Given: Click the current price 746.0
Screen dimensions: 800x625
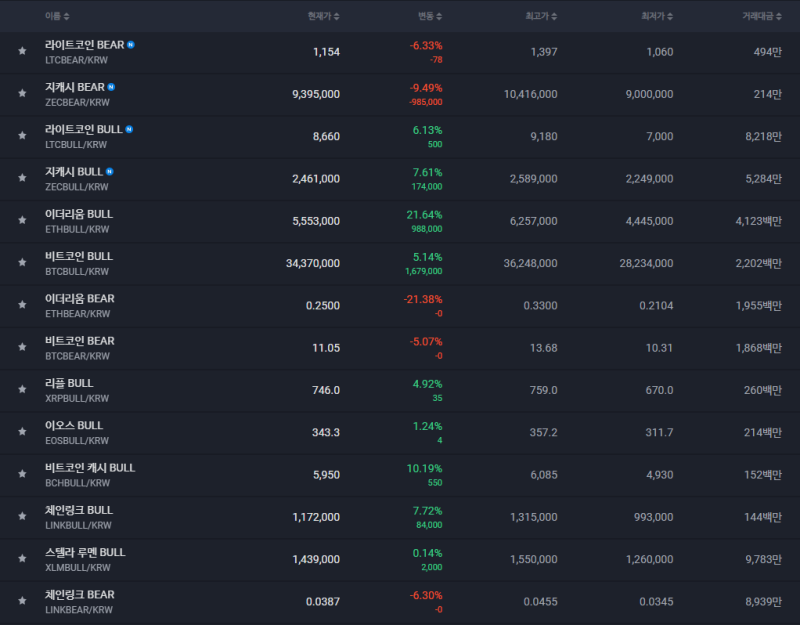Looking at the screenshot, I should tap(326, 390).
